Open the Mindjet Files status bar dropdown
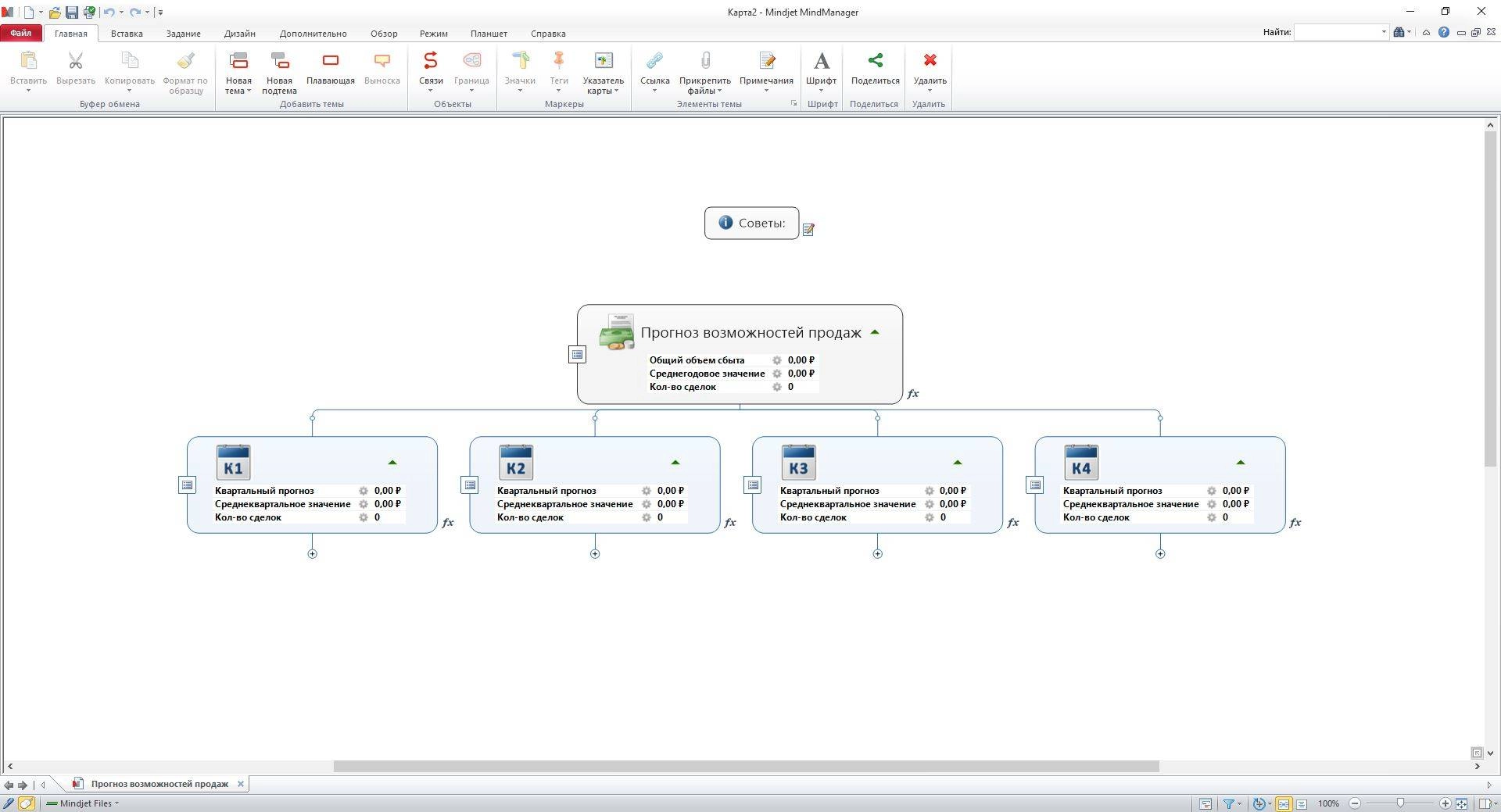 (x=116, y=803)
